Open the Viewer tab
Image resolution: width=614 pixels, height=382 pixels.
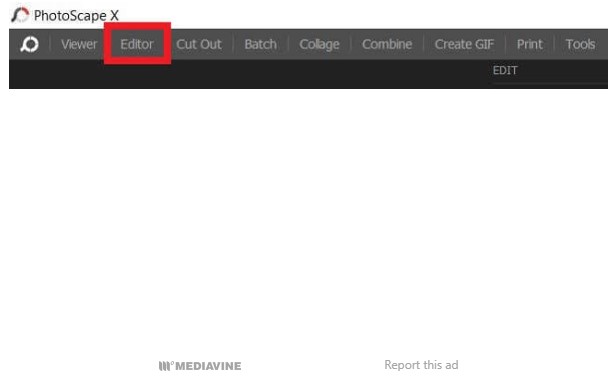point(79,44)
